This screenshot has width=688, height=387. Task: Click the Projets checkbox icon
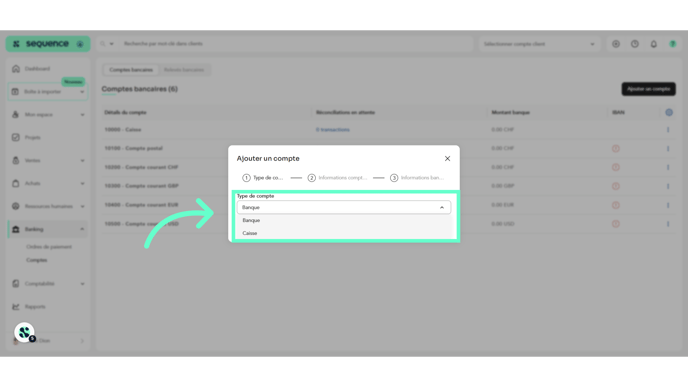click(x=15, y=137)
